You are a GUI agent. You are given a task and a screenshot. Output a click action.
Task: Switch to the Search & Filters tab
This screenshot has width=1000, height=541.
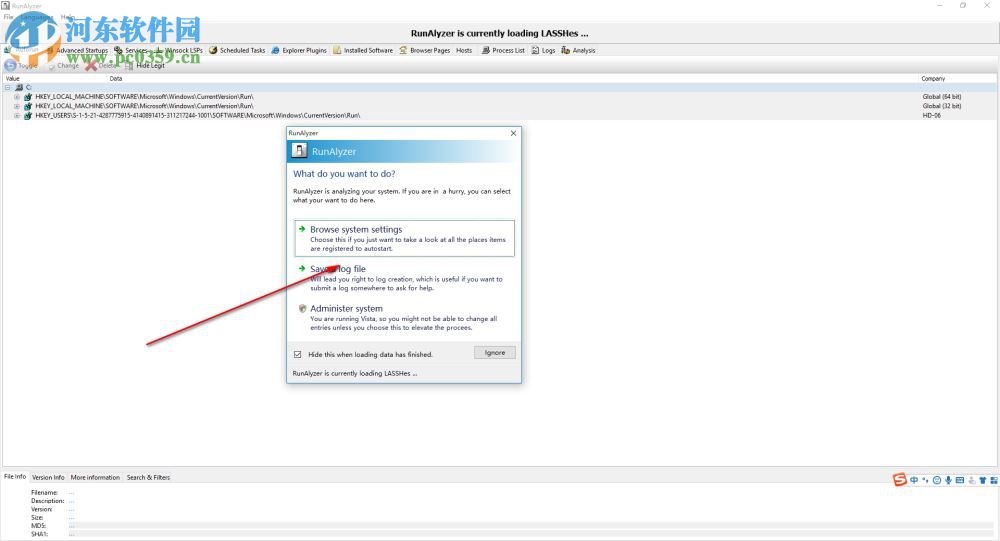point(148,477)
